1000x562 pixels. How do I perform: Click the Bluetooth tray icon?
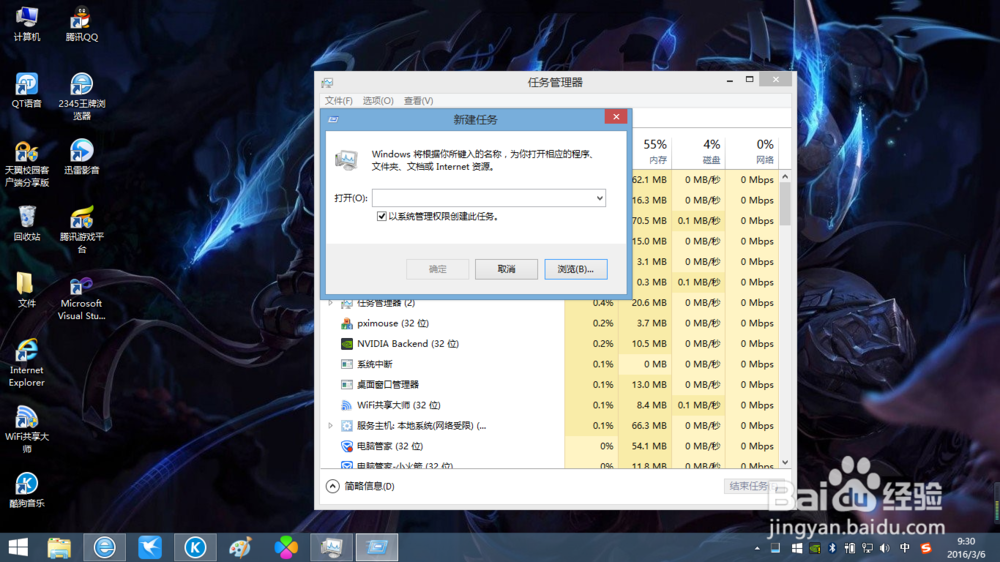tap(832, 548)
